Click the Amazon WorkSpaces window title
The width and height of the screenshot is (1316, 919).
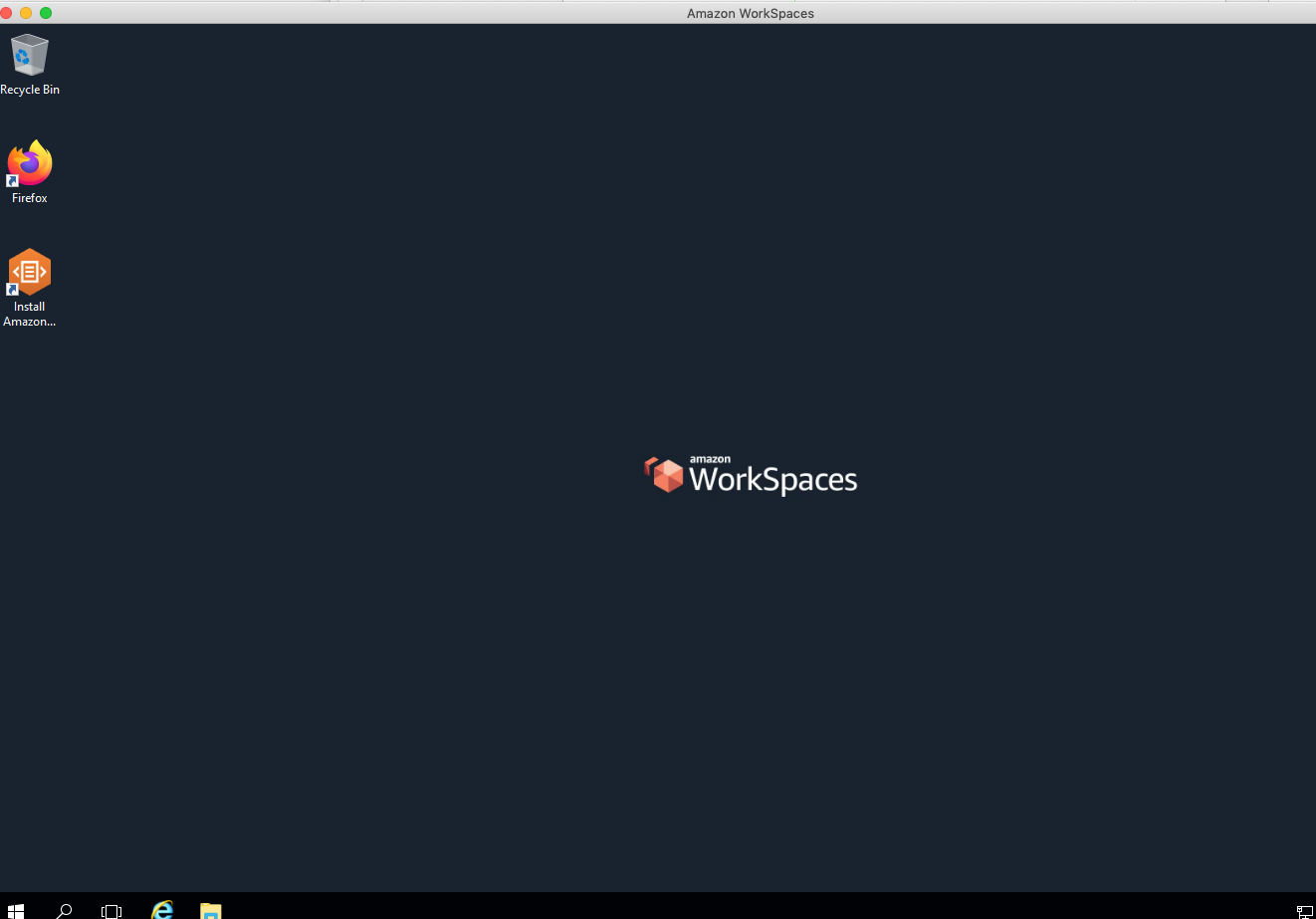pos(751,13)
